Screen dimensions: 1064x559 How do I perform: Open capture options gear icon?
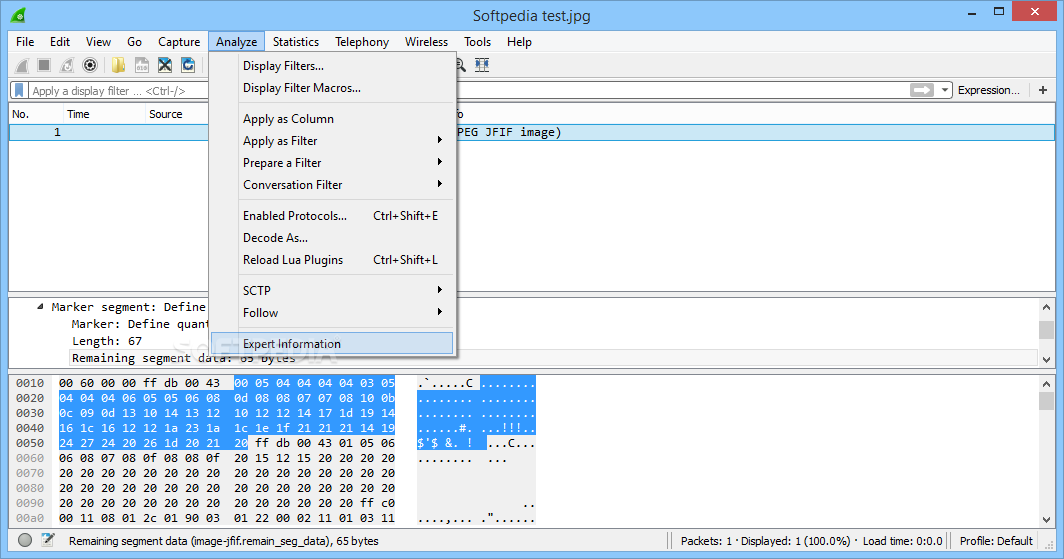90,65
